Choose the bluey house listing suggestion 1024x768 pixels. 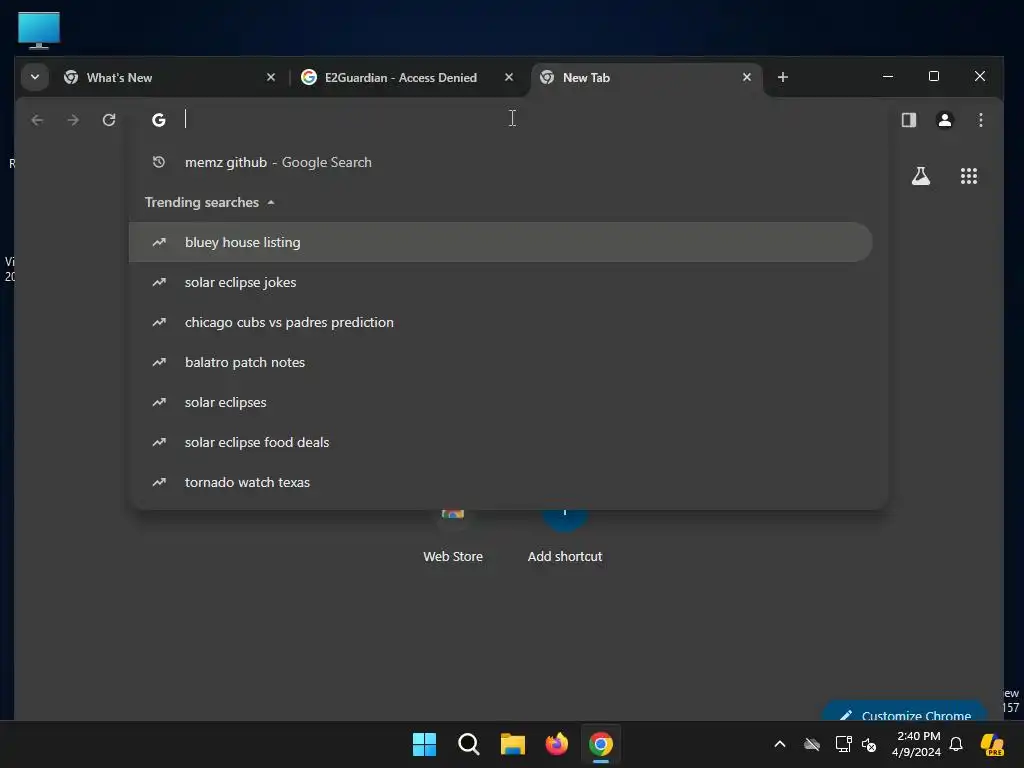click(x=501, y=242)
